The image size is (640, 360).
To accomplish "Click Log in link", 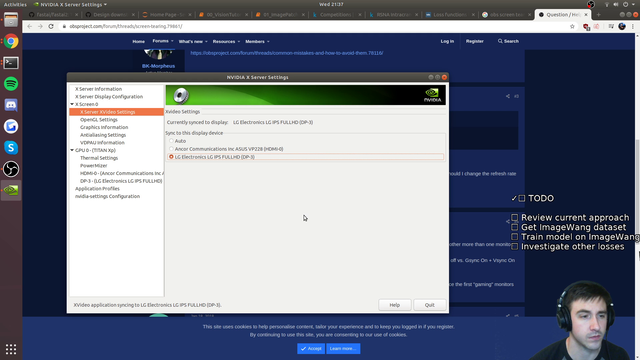I will coord(447,41).
